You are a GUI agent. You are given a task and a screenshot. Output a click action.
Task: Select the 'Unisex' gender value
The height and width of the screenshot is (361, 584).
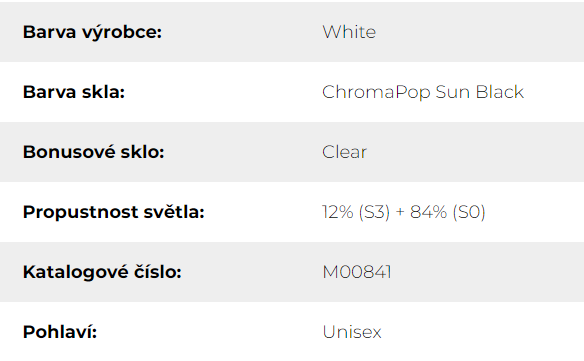tap(352, 332)
